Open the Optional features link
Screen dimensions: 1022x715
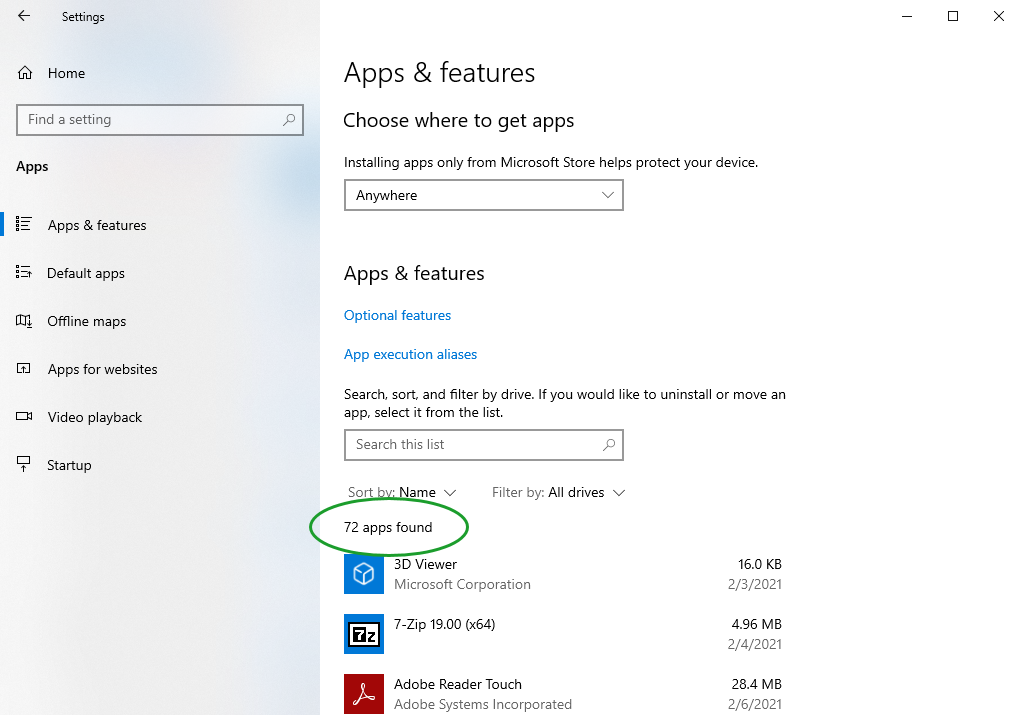[397, 315]
